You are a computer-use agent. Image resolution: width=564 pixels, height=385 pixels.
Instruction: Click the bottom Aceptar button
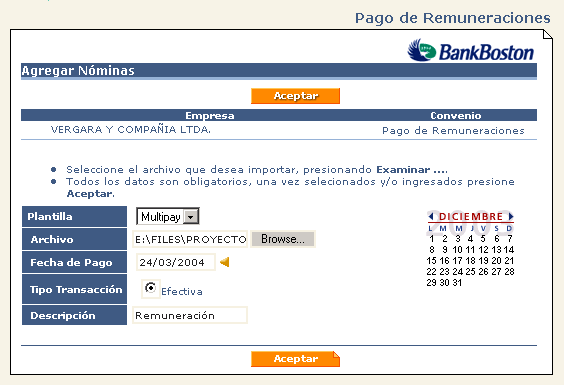click(295, 359)
